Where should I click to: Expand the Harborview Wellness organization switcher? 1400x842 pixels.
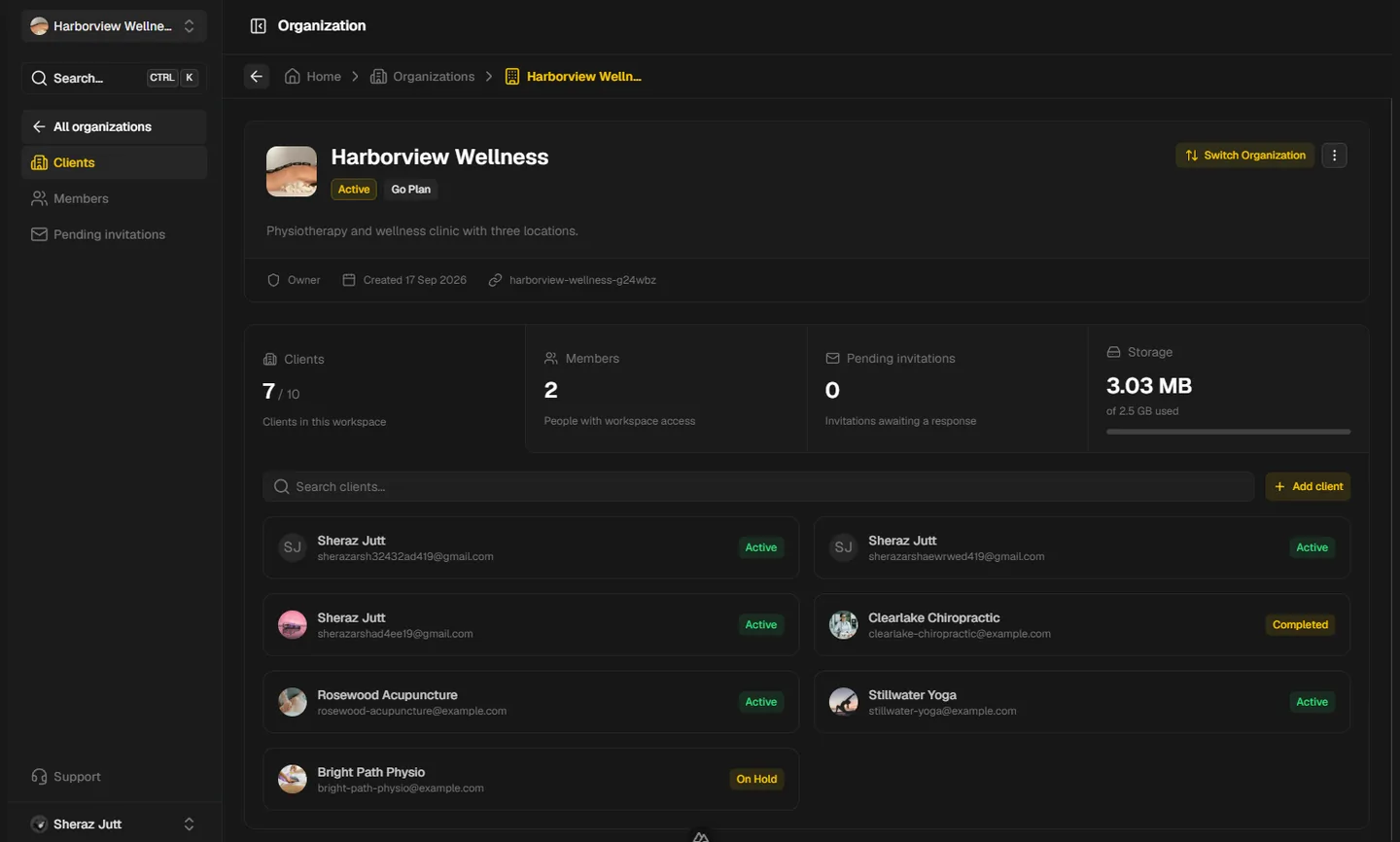(114, 26)
